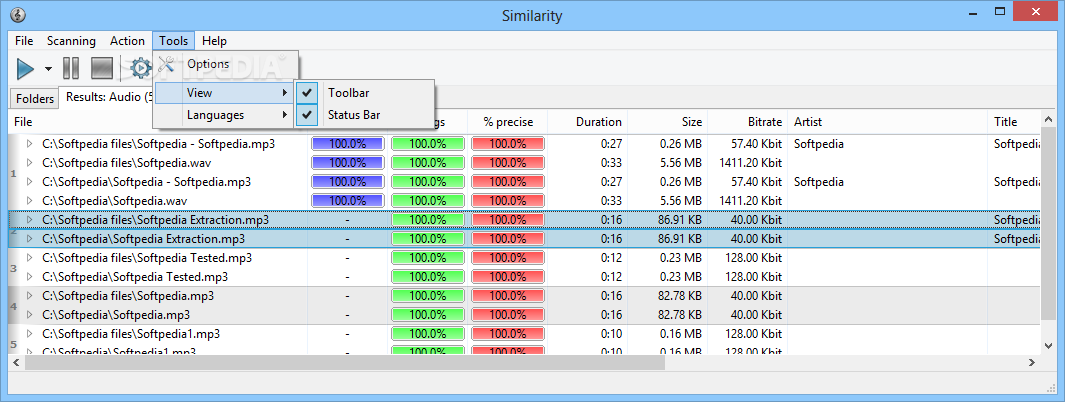
Task: Click the horizontal scrollbar left arrow
Action: click(x=17, y=363)
